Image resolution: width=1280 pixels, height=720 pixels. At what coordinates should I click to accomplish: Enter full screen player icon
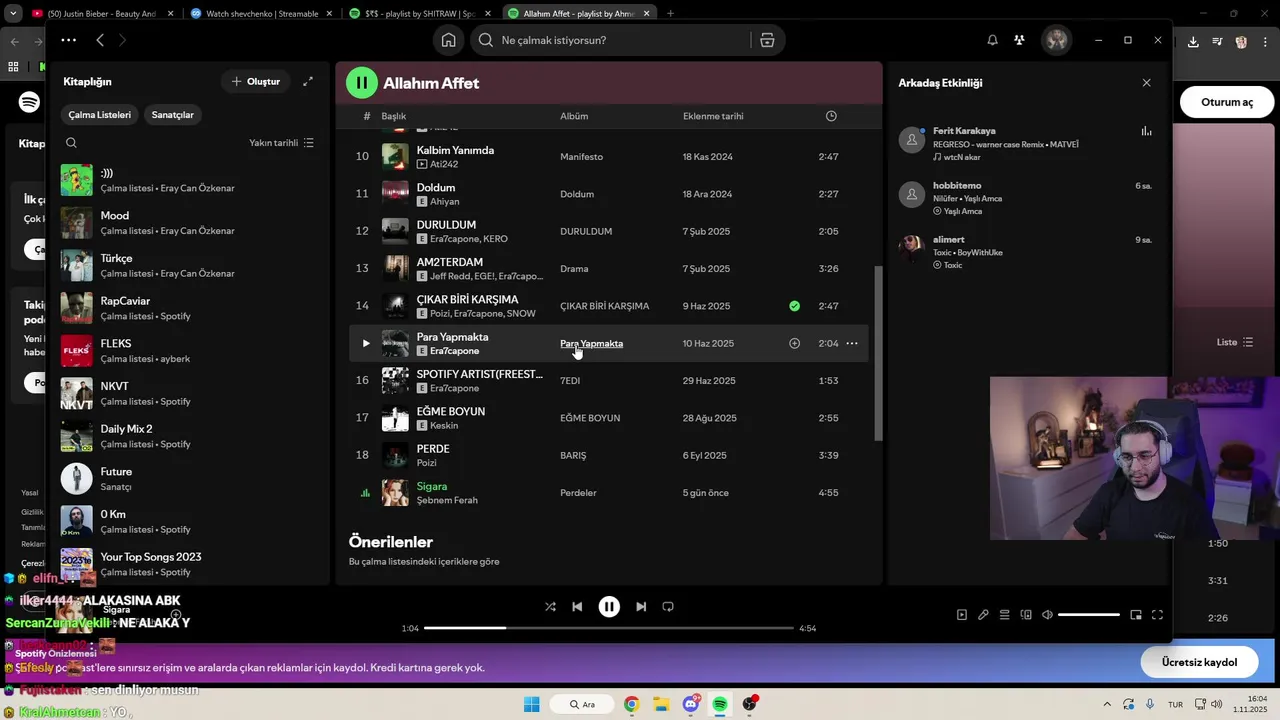(1157, 615)
